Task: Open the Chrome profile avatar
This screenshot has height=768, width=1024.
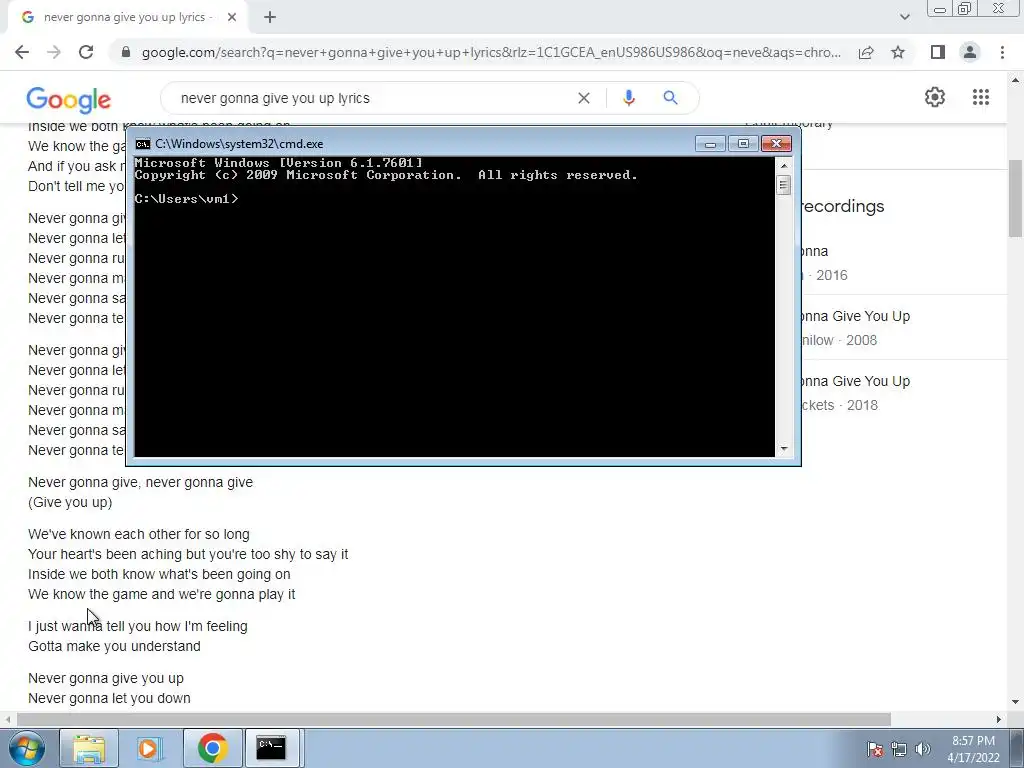Action: tap(970, 52)
